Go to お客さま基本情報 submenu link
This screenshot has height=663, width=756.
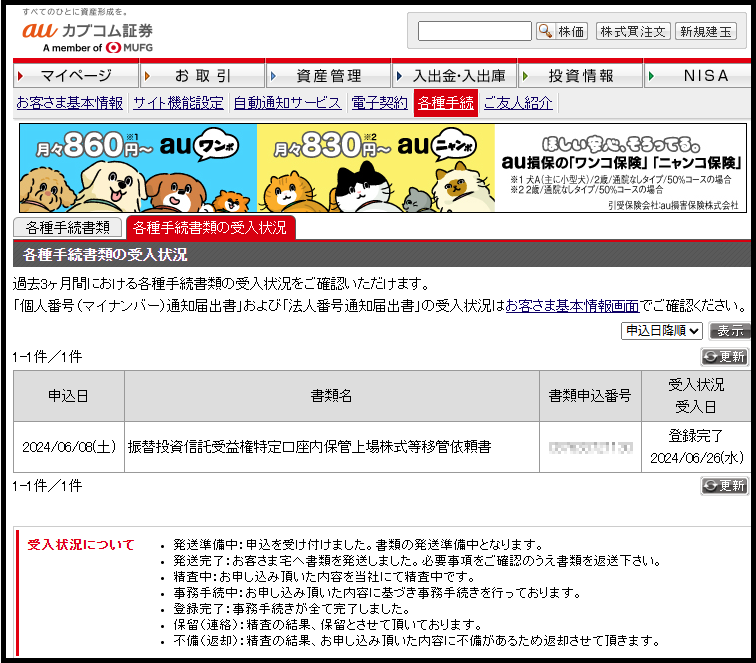pyautogui.click(x=69, y=103)
